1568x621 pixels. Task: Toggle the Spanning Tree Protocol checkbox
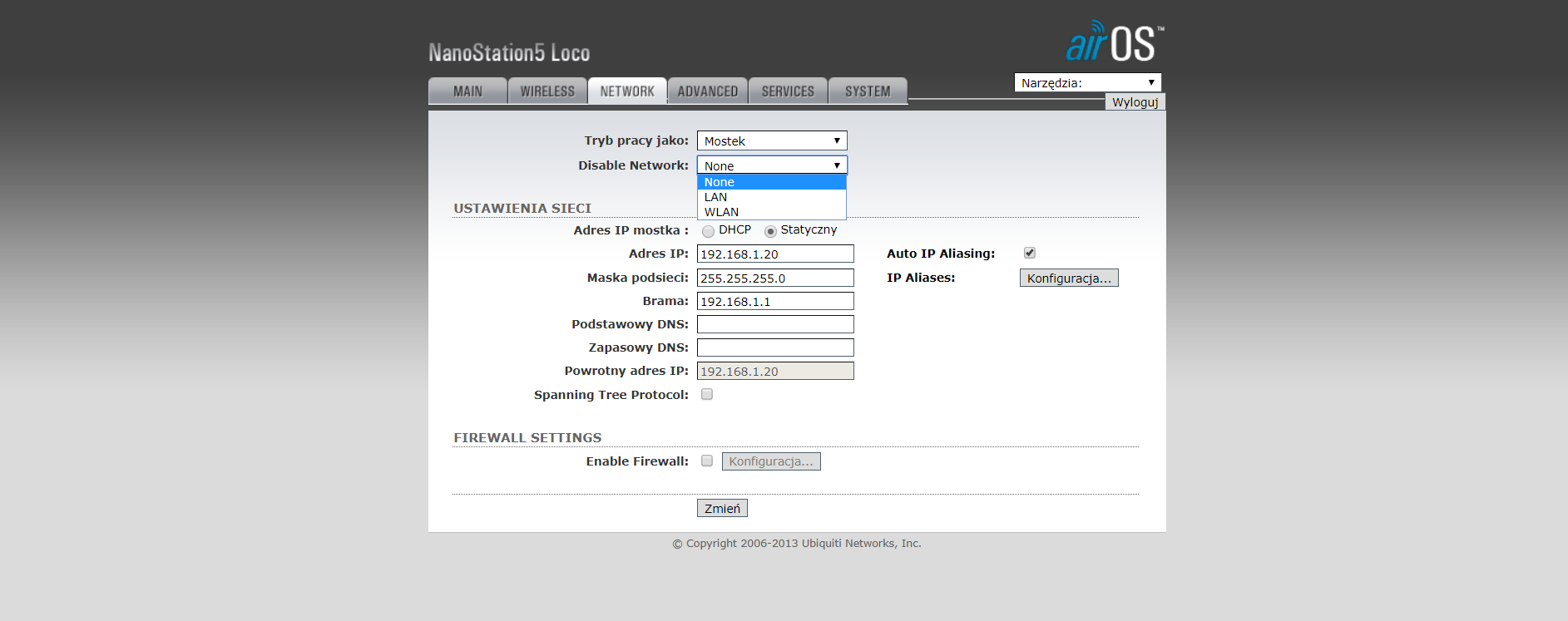pyautogui.click(x=707, y=394)
